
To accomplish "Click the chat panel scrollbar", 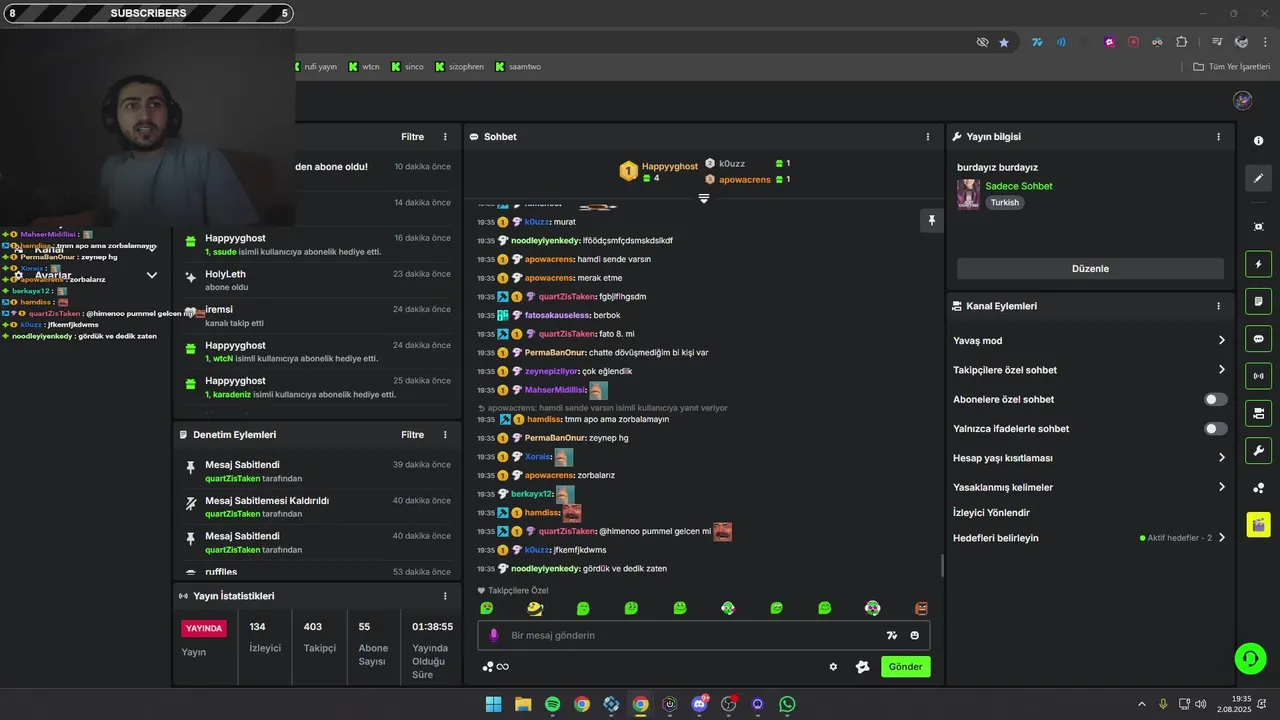I will coord(942,566).
